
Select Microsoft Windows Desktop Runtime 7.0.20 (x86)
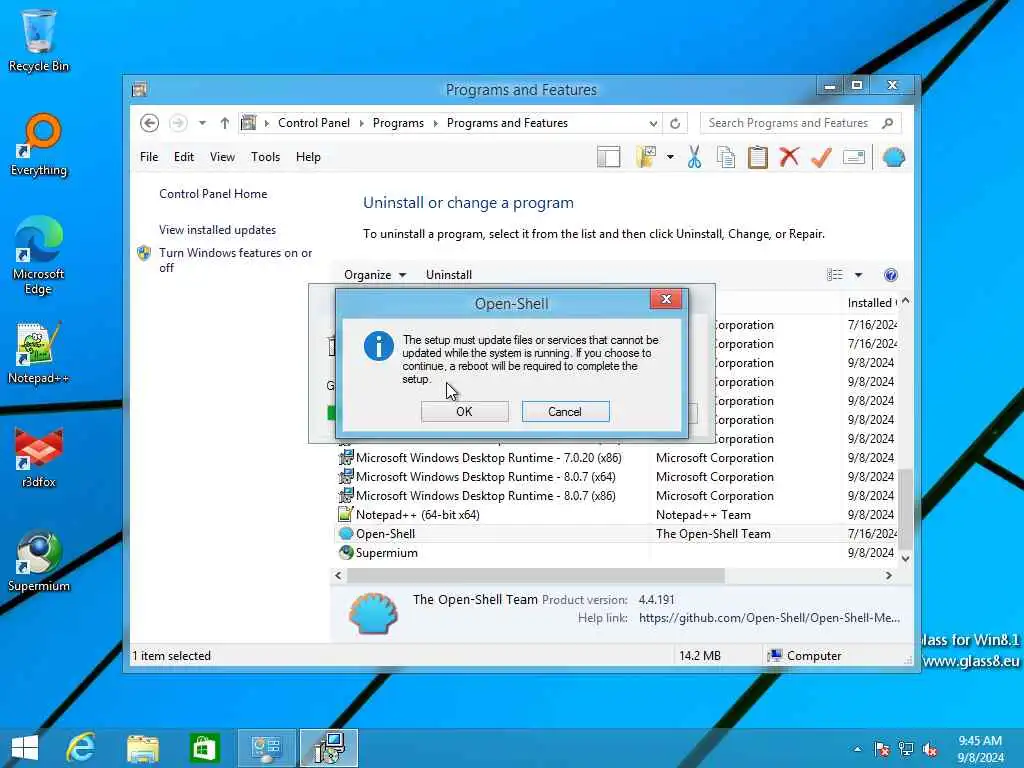(488, 458)
